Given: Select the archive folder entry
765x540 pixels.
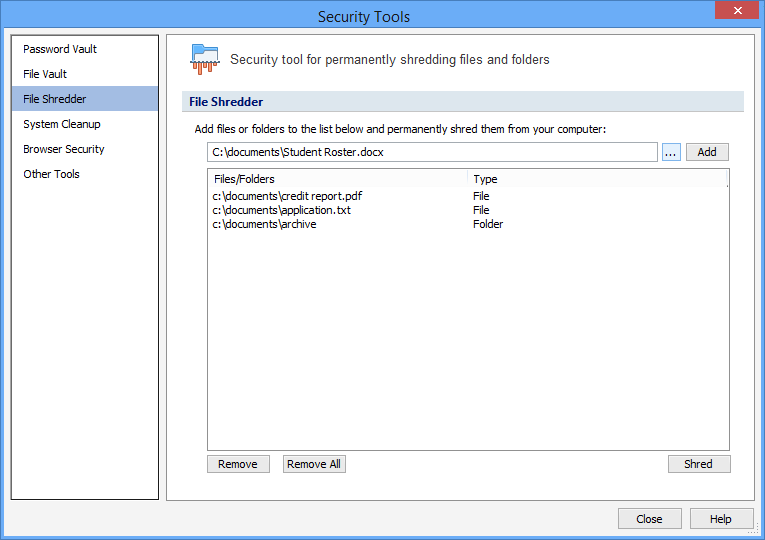Looking at the screenshot, I should tap(264, 224).
